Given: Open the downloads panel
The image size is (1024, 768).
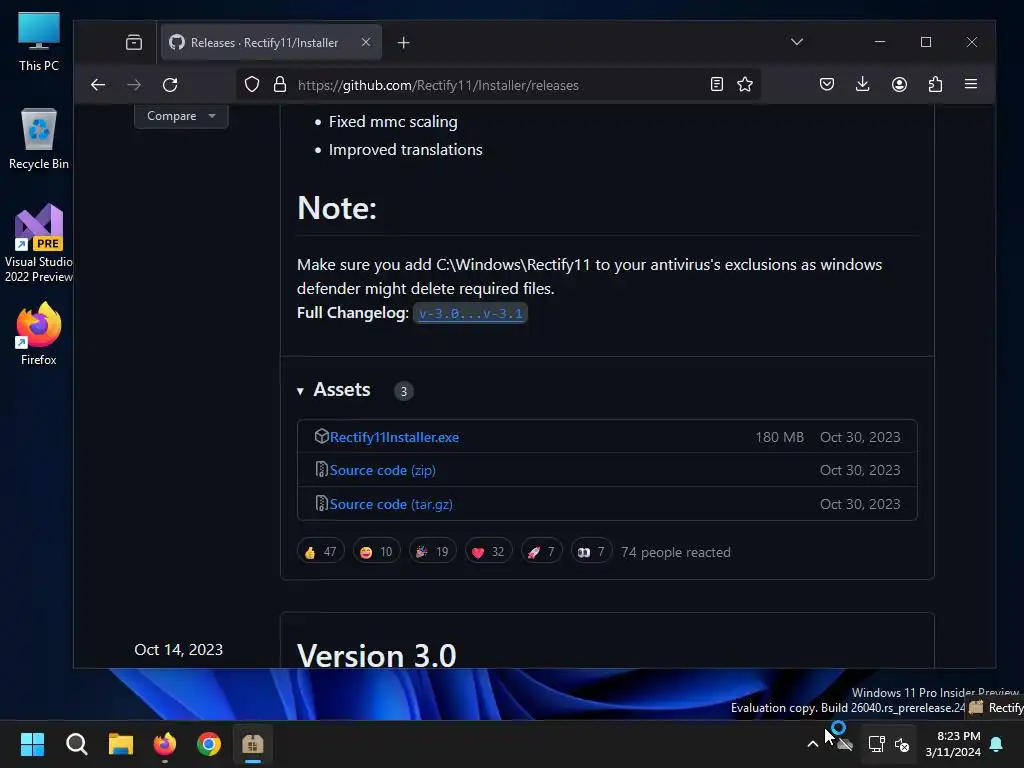Looking at the screenshot, I should point(863,84).
